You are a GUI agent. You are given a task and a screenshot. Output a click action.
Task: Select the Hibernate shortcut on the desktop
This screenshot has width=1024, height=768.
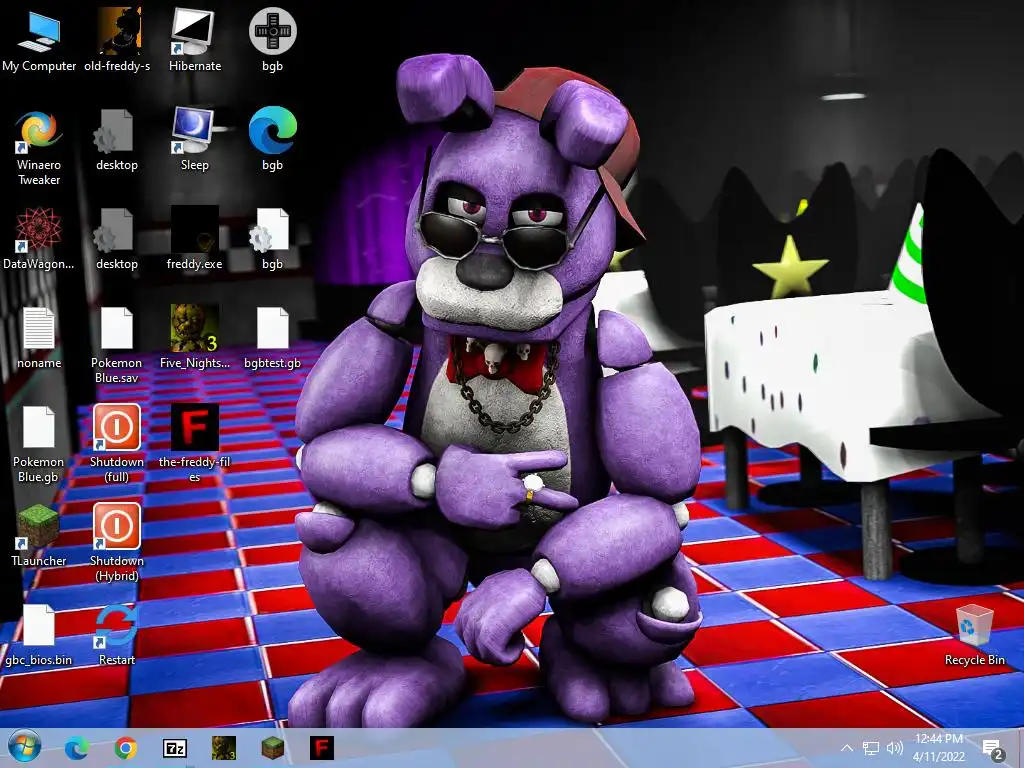tap(195, 40)
